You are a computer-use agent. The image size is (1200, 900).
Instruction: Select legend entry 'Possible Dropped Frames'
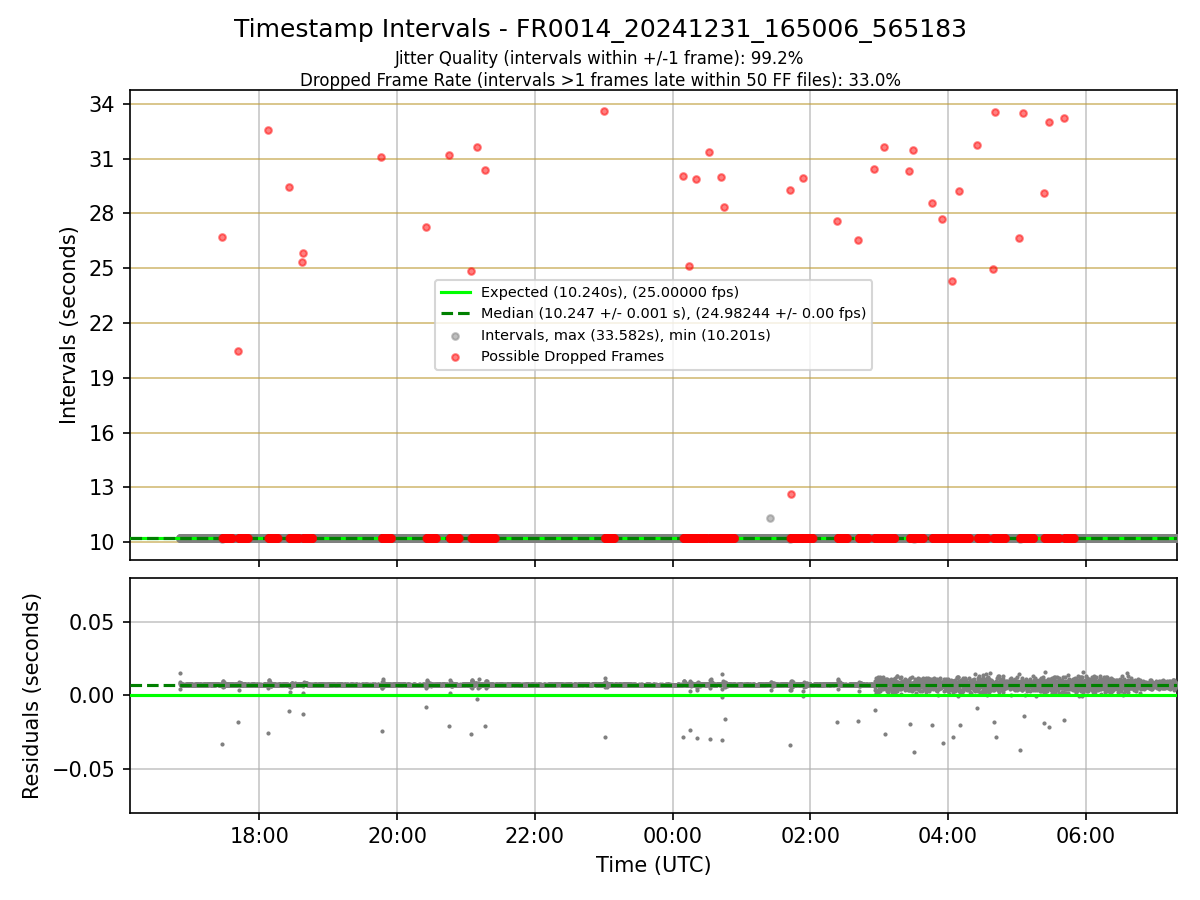[572, 356]
